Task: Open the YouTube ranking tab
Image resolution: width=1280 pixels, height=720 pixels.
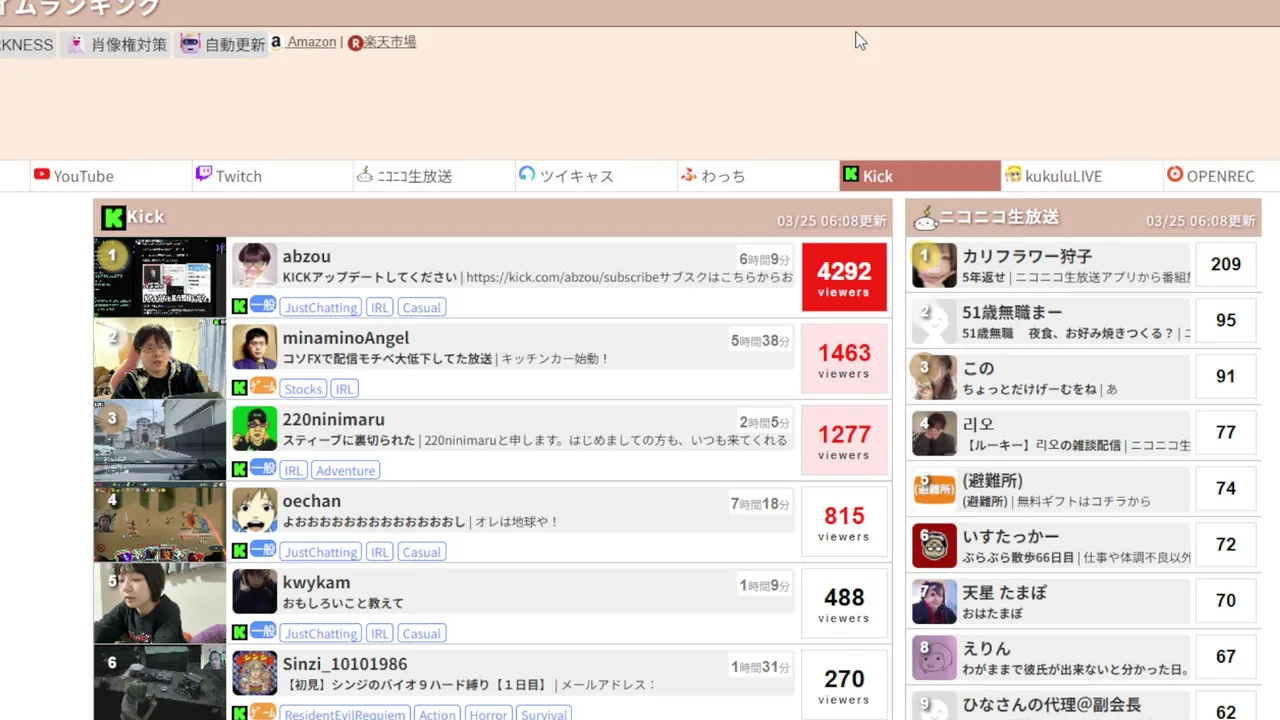Action: pyautogui.click(x=110, y=176)
